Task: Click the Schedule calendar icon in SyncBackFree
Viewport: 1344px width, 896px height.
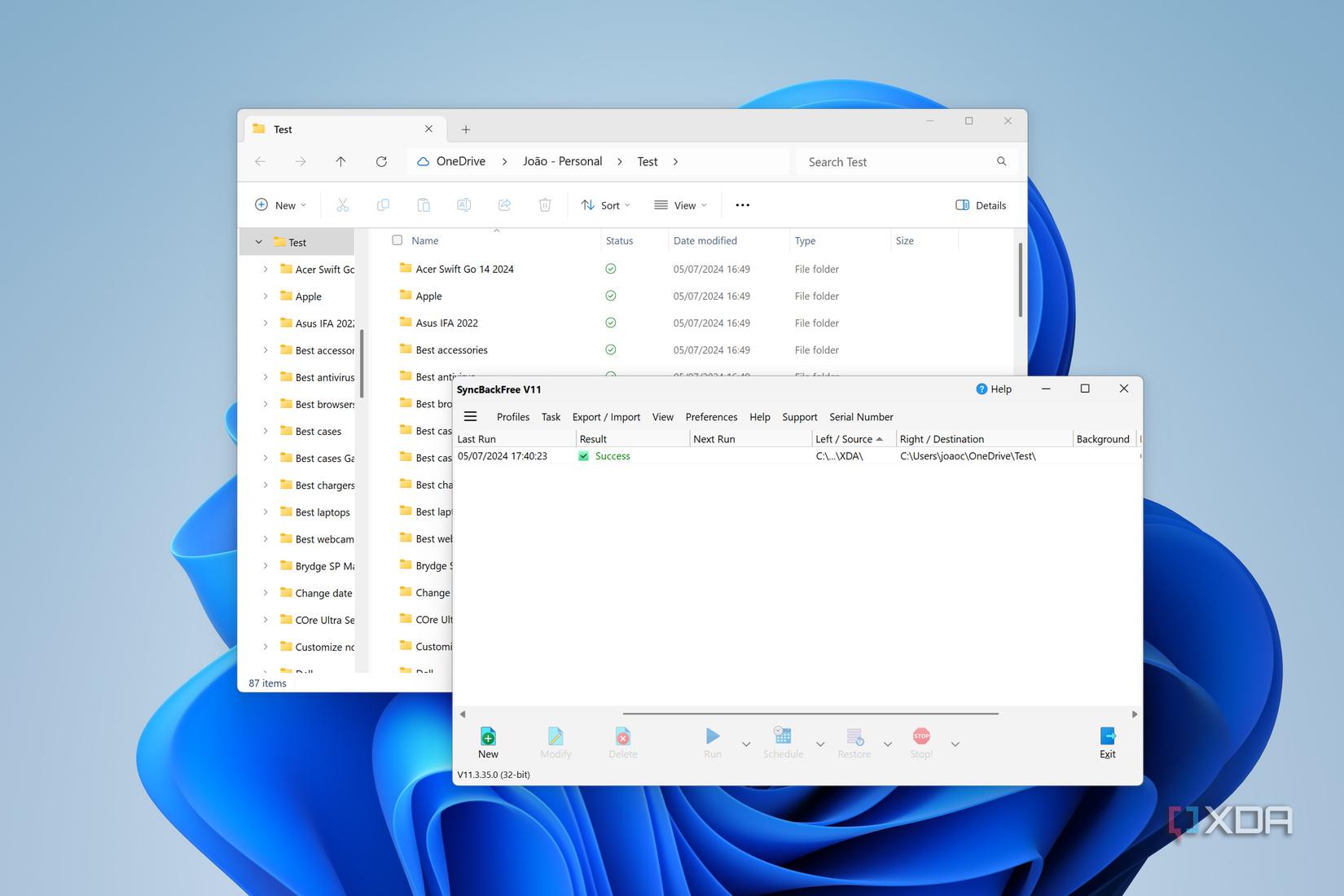Action: (x=783, y=736)
